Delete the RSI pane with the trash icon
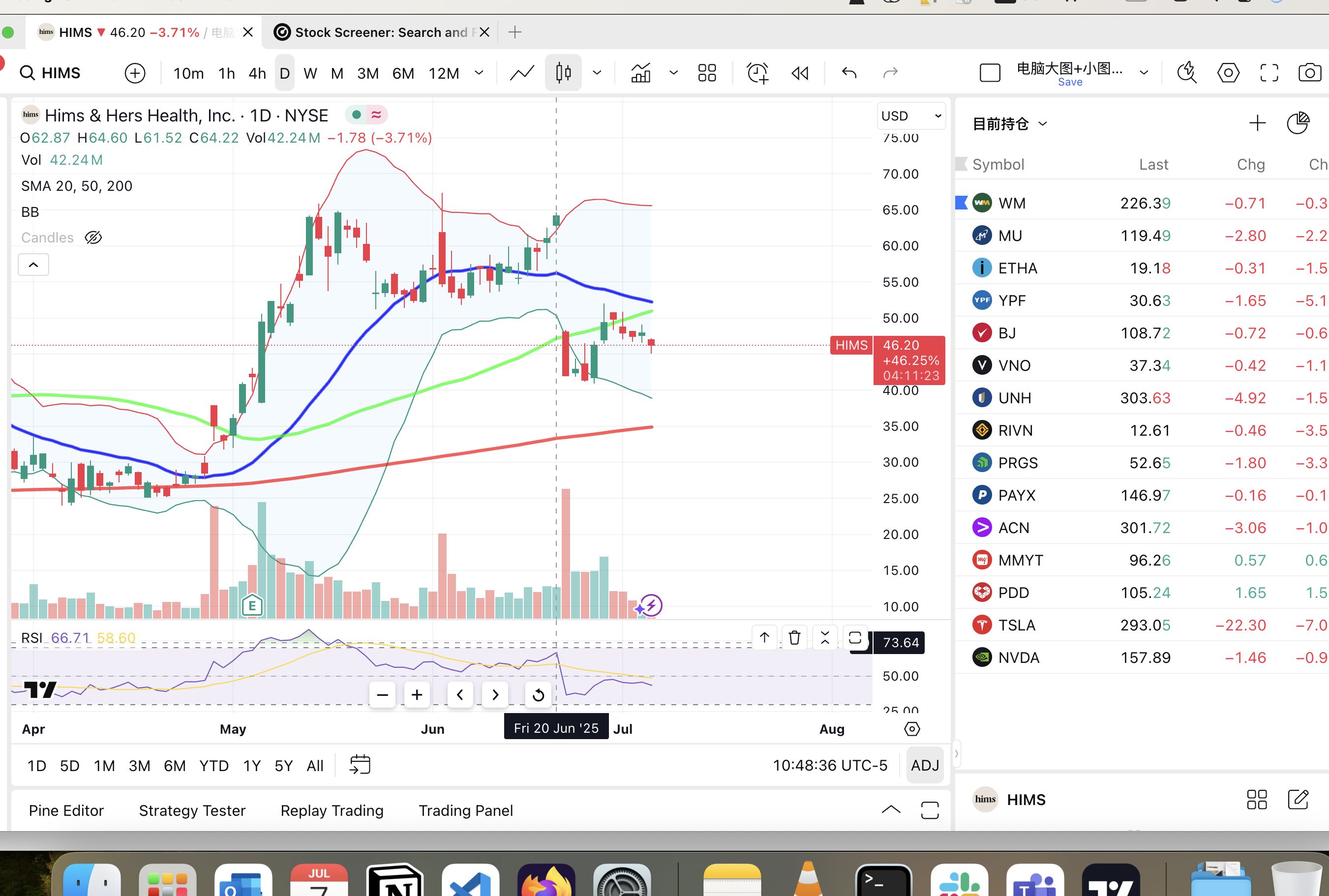 [794, 637]
